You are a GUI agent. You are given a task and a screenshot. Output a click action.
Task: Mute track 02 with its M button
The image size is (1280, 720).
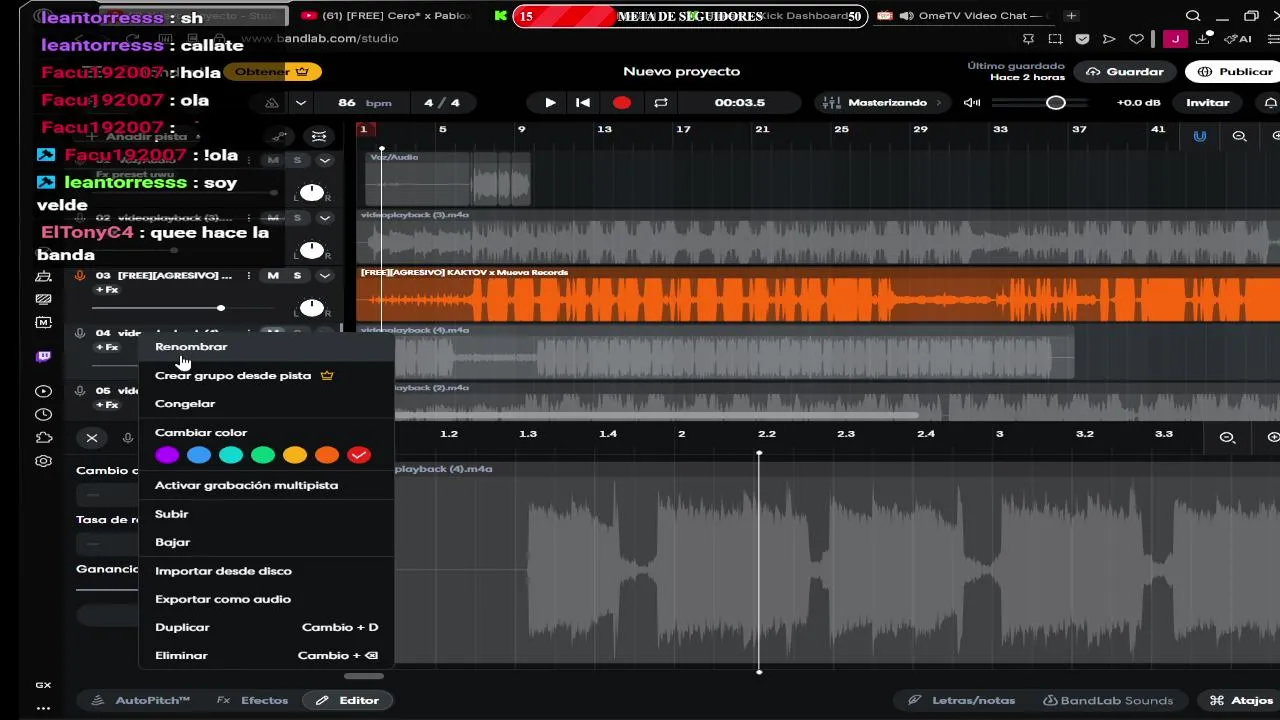click(273, 218)
